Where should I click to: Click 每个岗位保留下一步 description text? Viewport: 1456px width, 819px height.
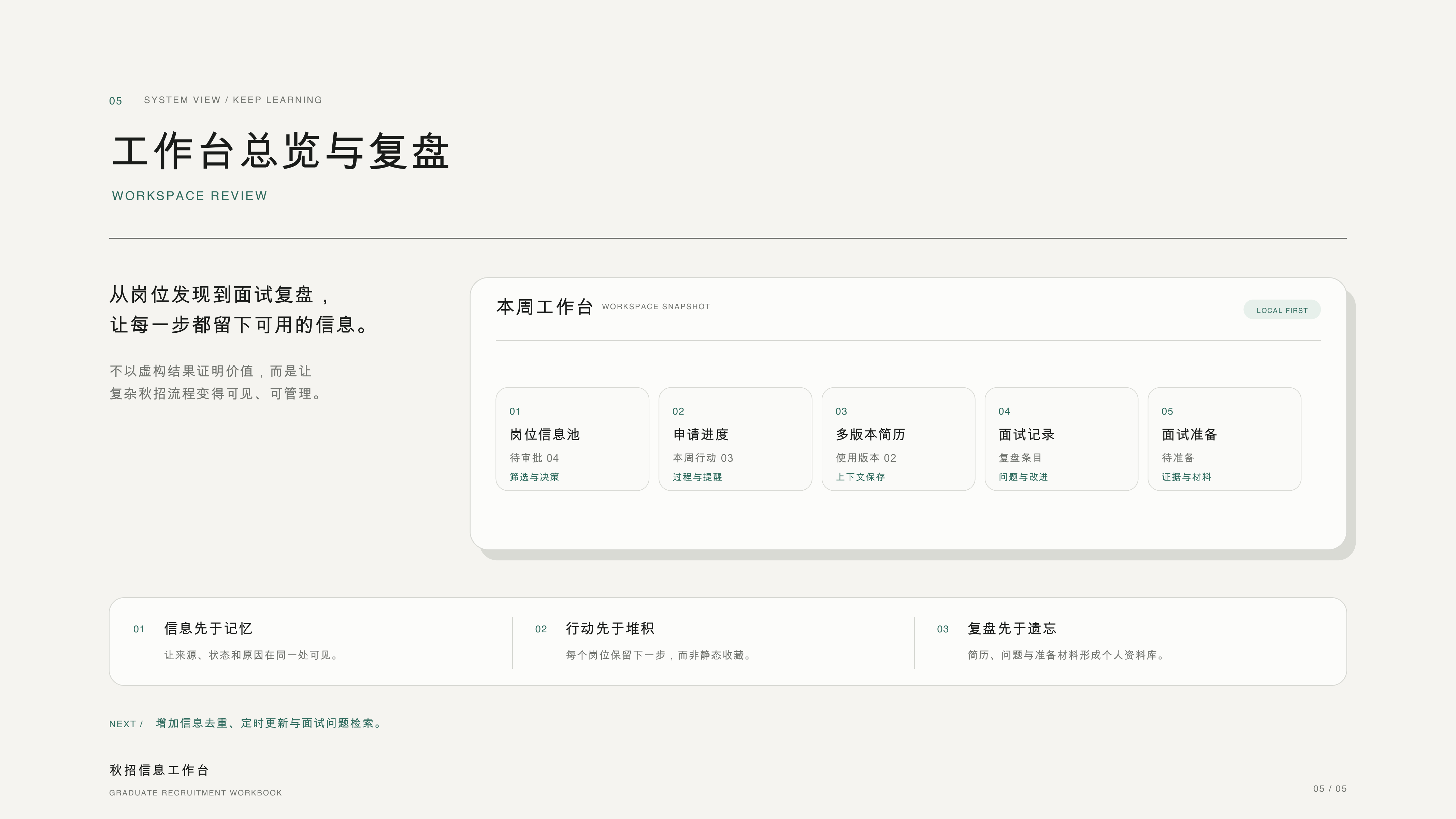click(x=659, y=655)
